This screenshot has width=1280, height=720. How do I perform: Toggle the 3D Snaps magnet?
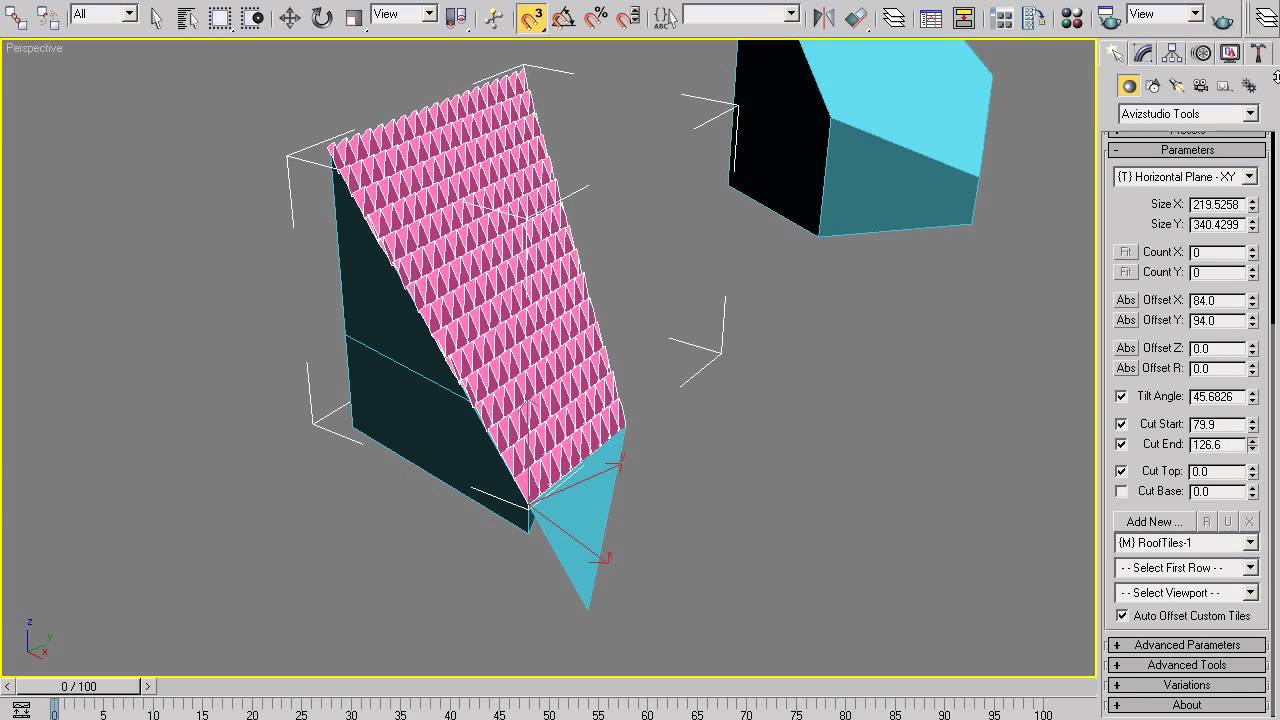pos(531,17)
